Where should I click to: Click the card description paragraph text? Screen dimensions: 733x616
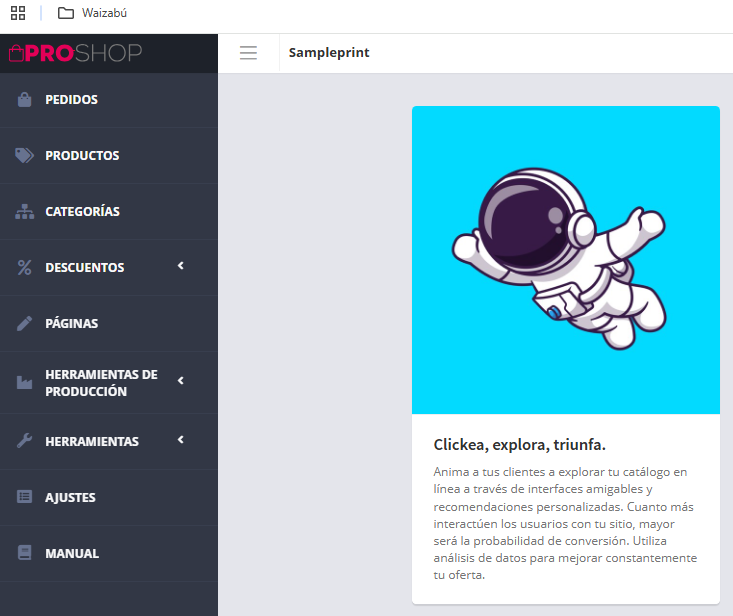click(x=565, y=523)
